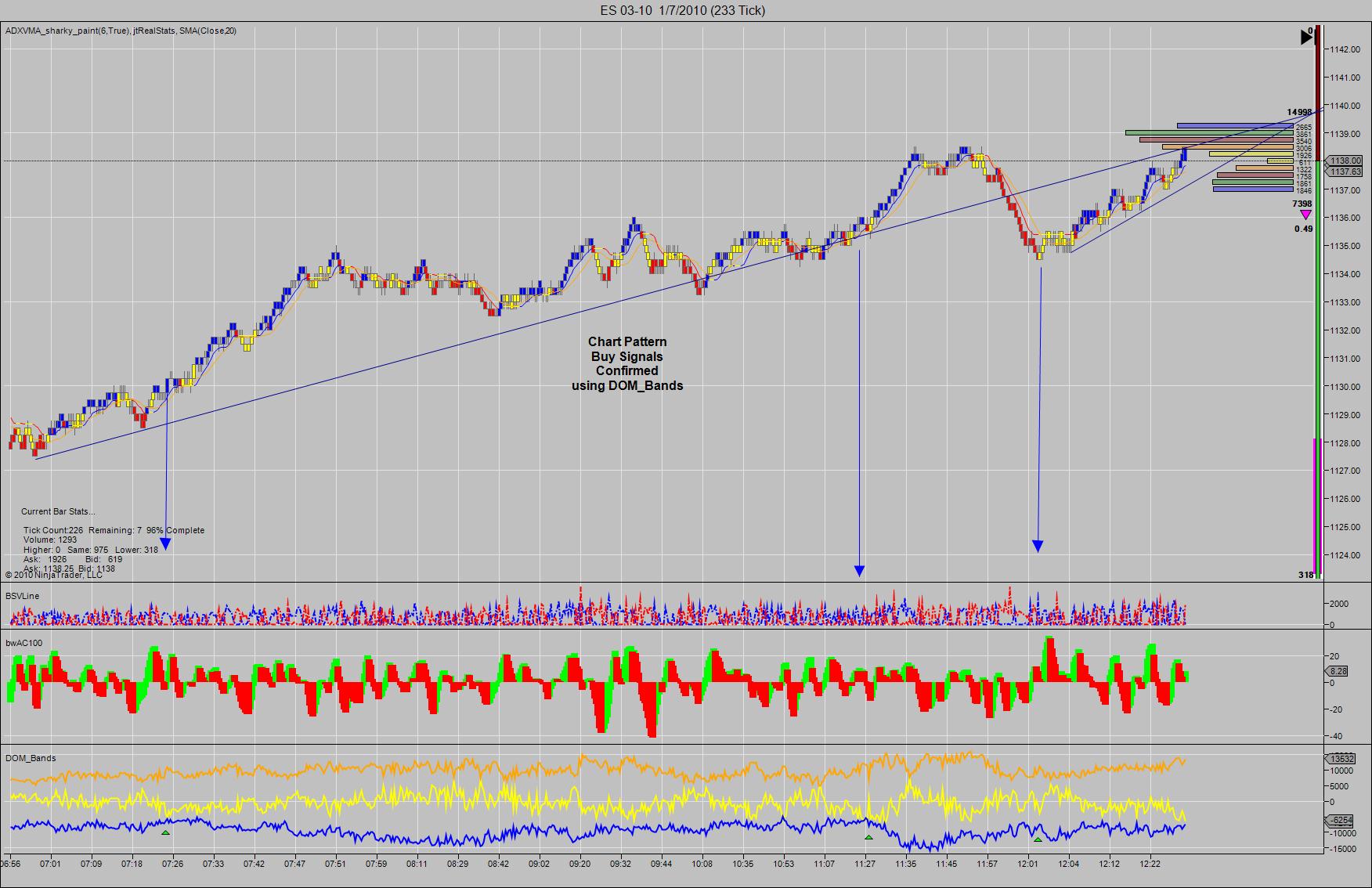This screenshot has width=1372, height=888.
Task: Click the 1124.00 price axis label
Action: [1345, 555]
